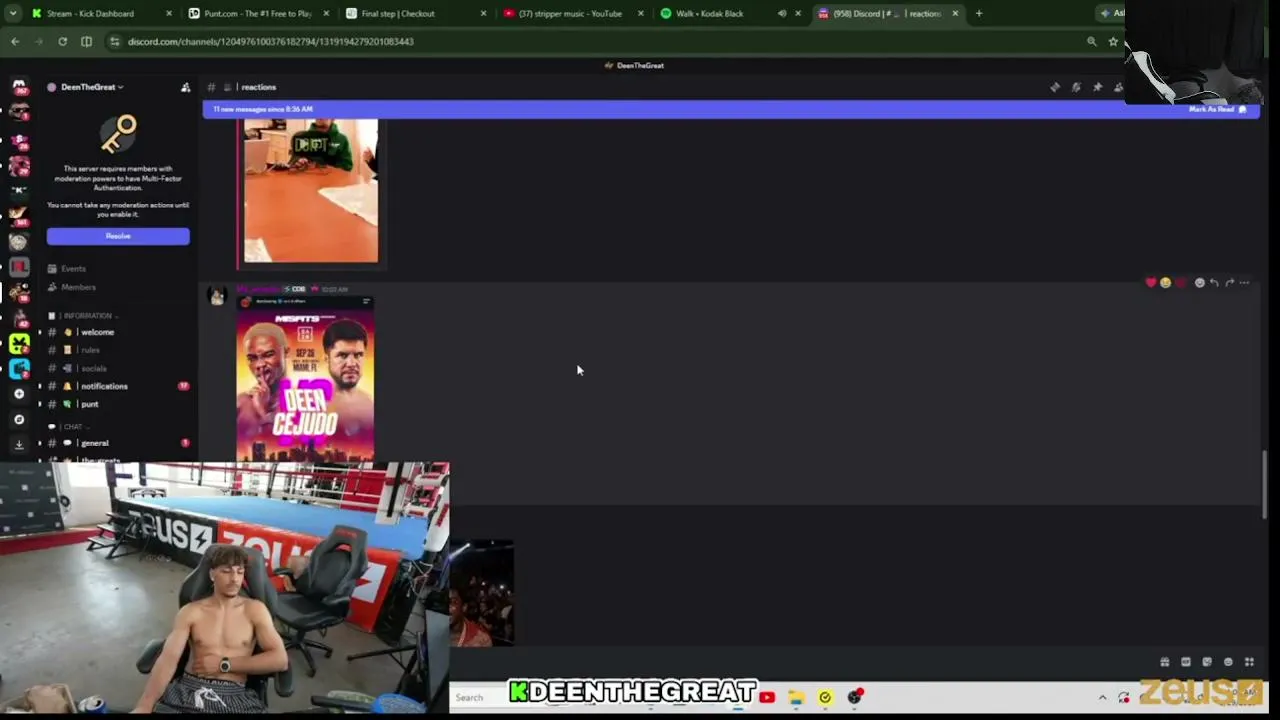The width and height of the screenshot is (1280, 720).
Task: Open the YouTube icon on the taskbar
Action: click(x=767, y=697)
